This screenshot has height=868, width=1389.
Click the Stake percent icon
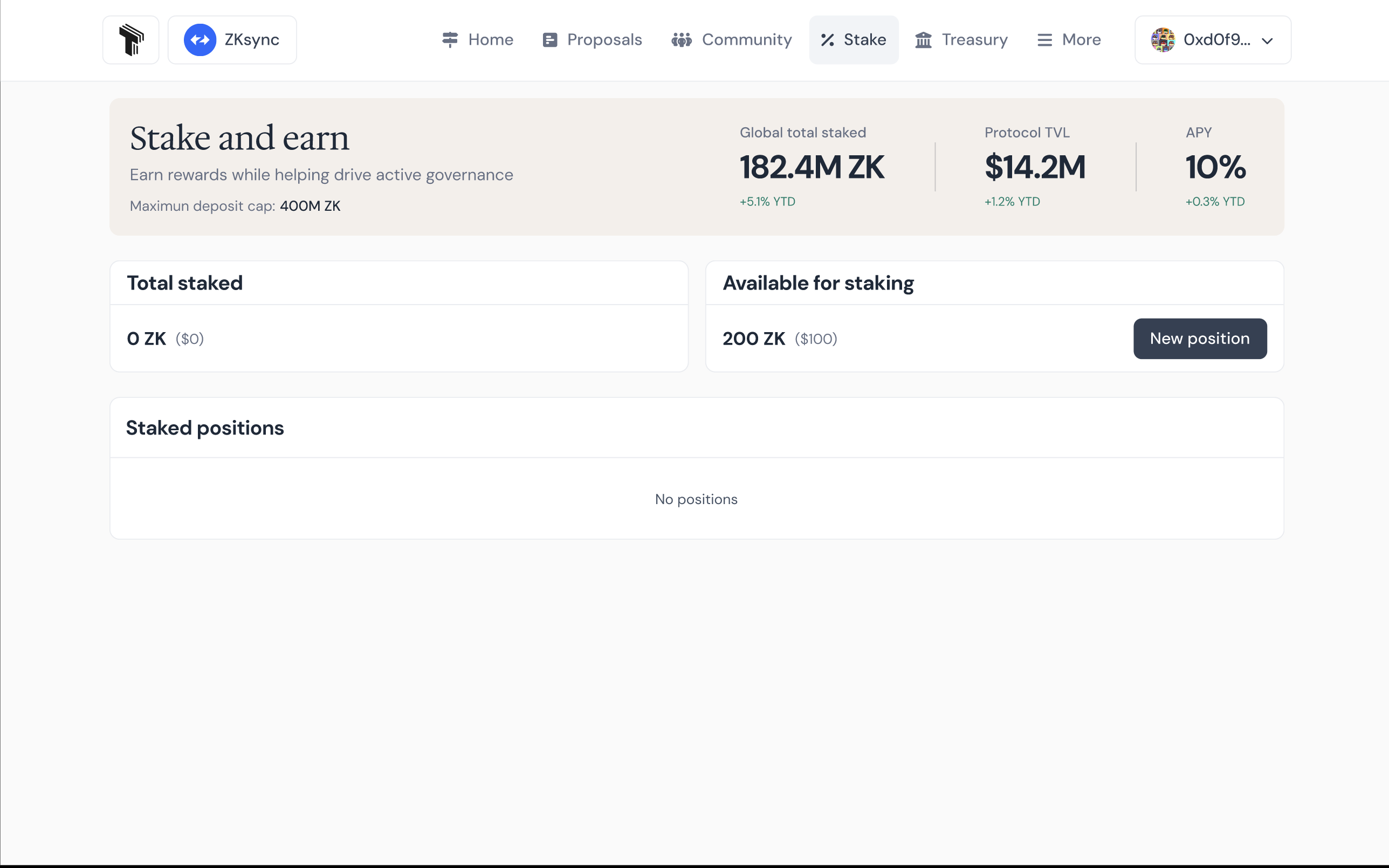(x=827, y=39)
